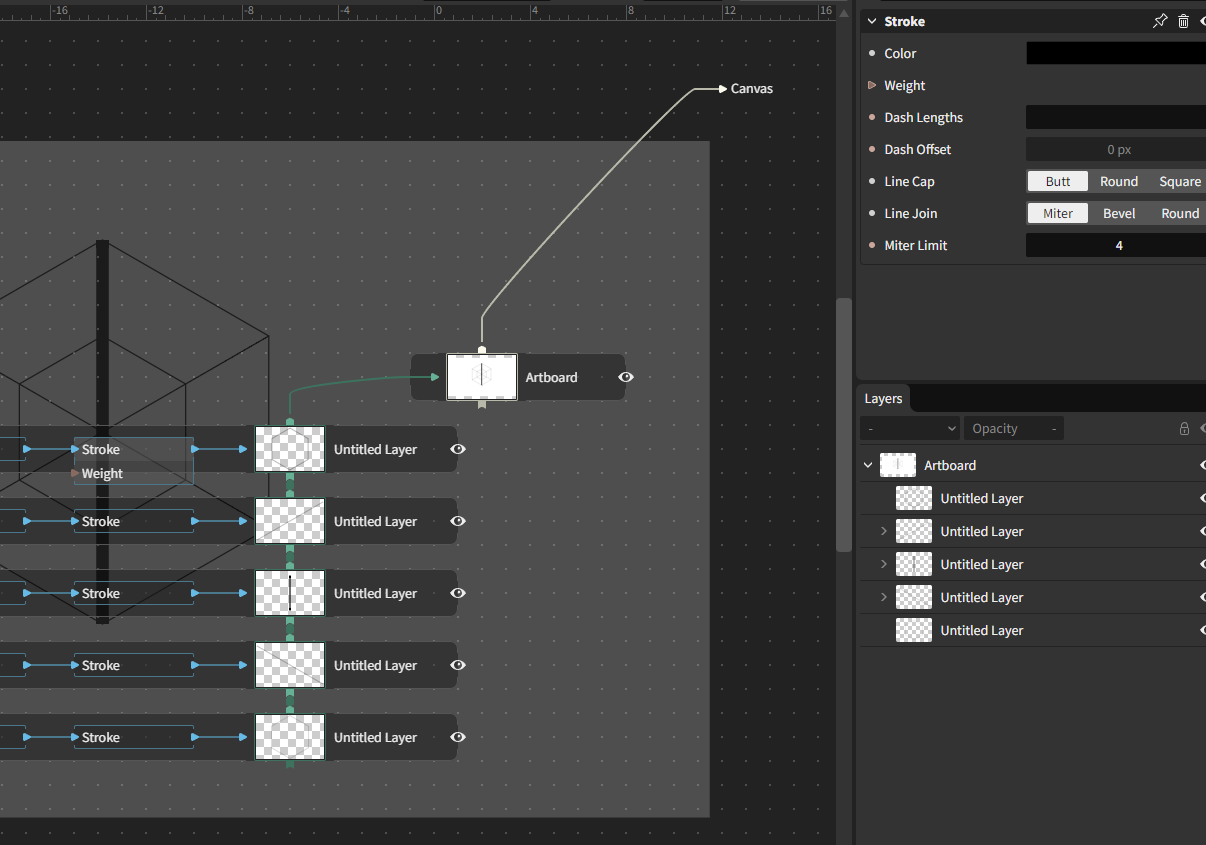Click the Dash Offset input field
This screenshot has height=845, width=1206.
(x=1116, y=149)
